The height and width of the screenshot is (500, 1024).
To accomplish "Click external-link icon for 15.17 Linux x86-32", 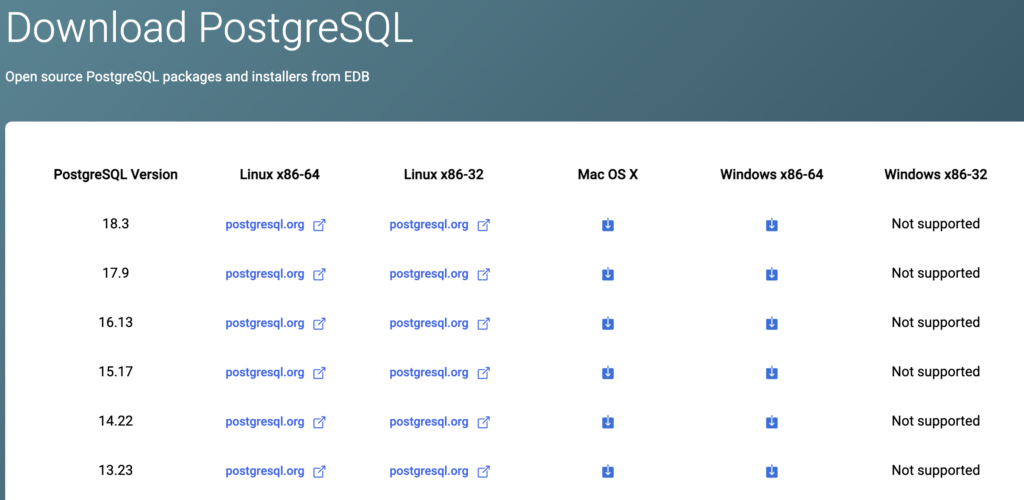I will coord(483,373).
